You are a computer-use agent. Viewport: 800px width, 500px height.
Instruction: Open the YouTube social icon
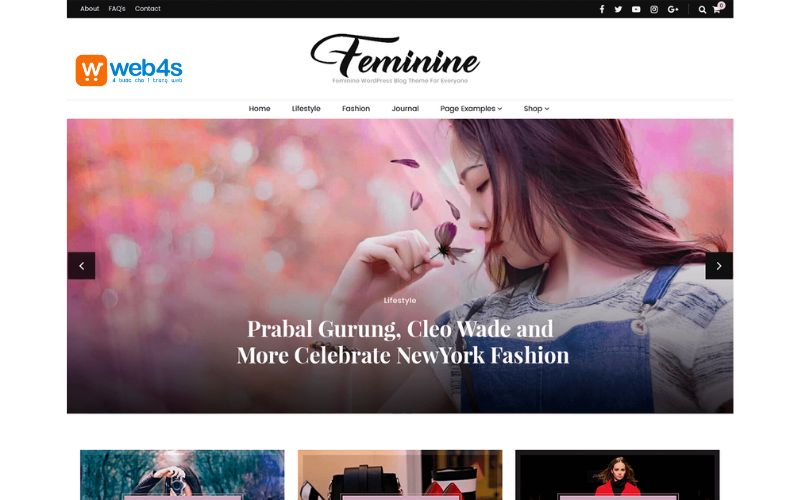coord(636,9)
